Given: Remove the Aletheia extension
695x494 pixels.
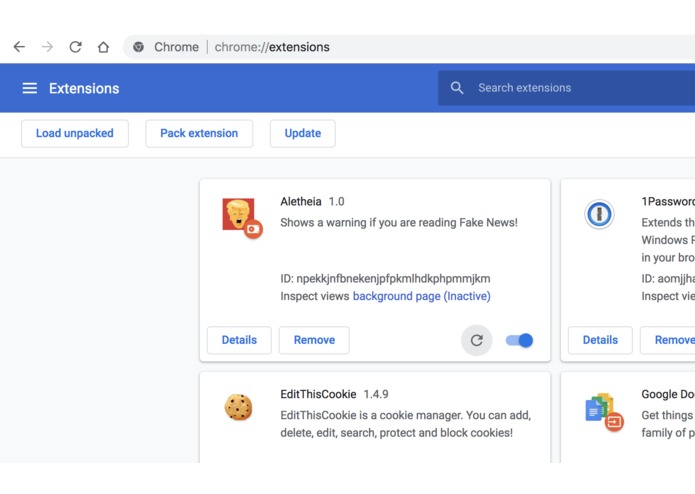Looking at the screenshot, I should (314, 340).
